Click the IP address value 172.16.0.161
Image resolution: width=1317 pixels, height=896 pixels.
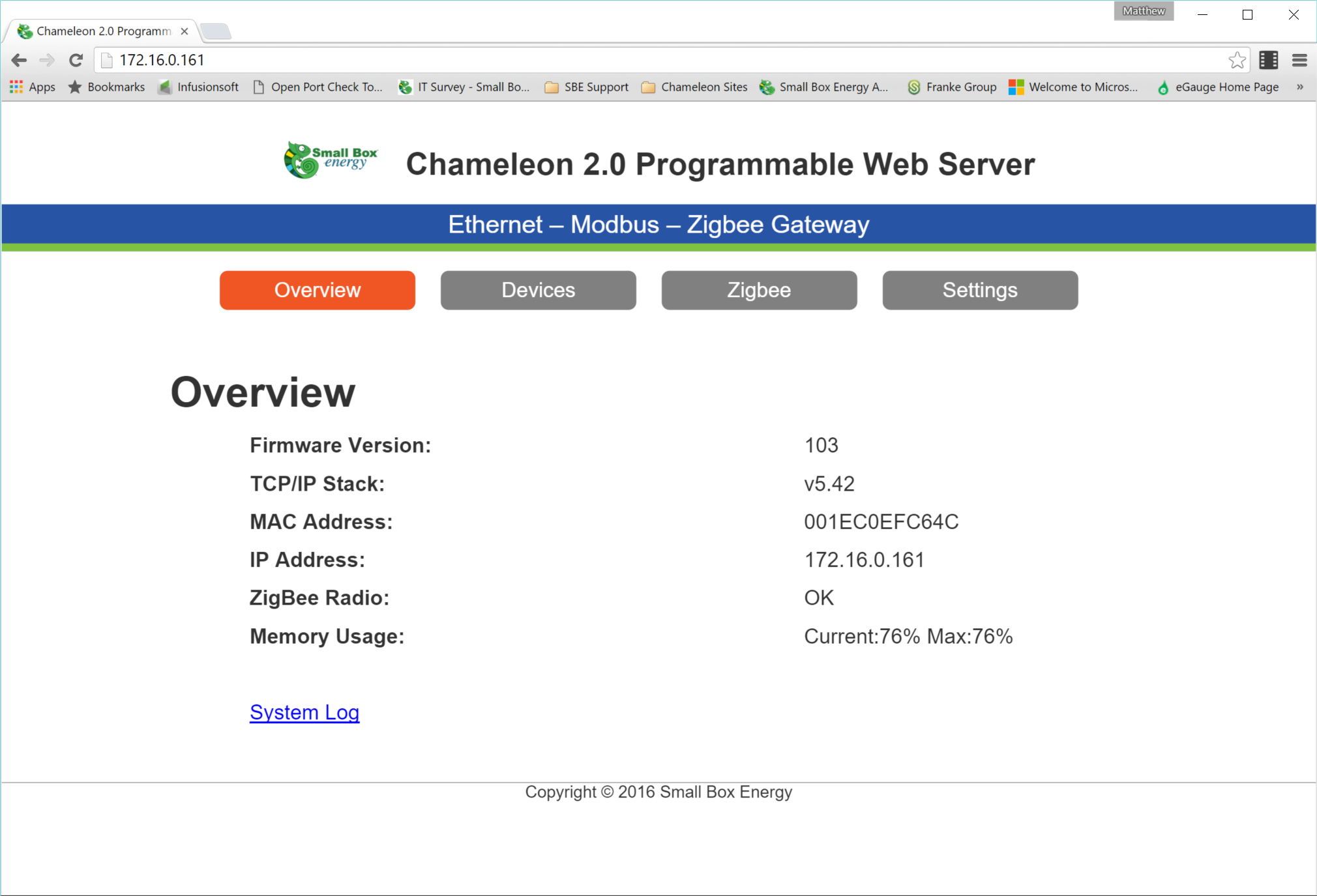(865, 560)
